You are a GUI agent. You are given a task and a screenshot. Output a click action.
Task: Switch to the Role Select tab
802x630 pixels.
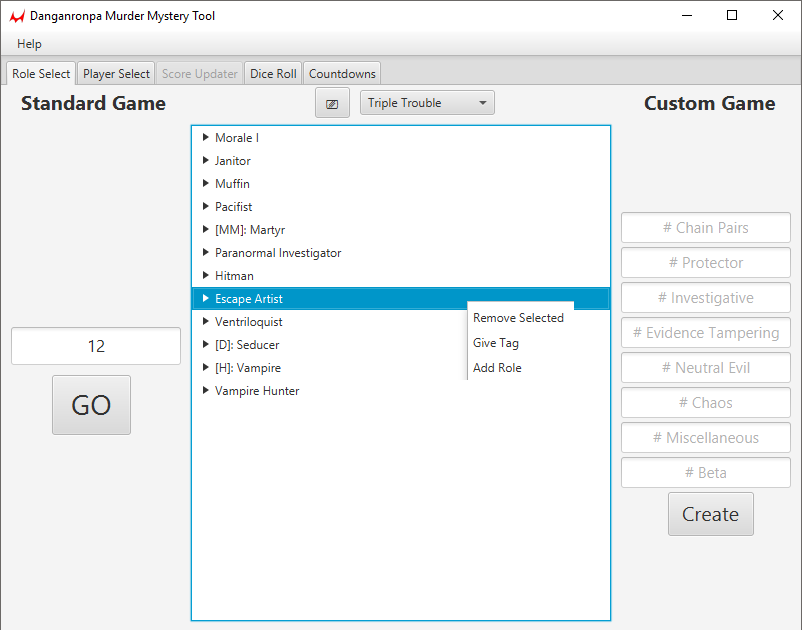click(41, 74)
